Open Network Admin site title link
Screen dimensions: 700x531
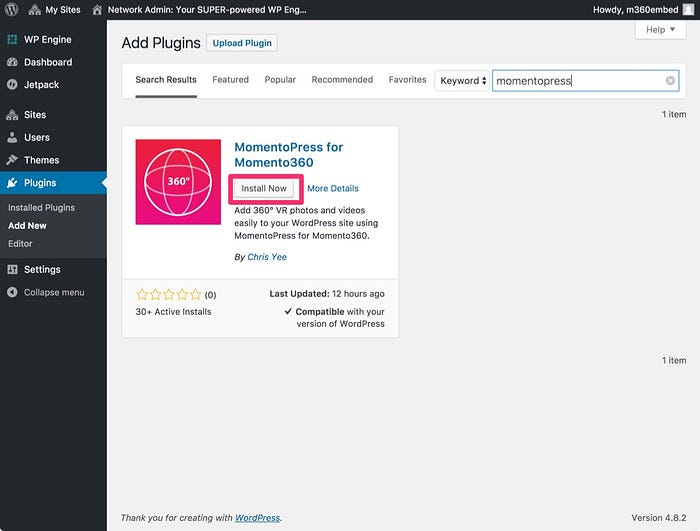(x=207, y=10)
